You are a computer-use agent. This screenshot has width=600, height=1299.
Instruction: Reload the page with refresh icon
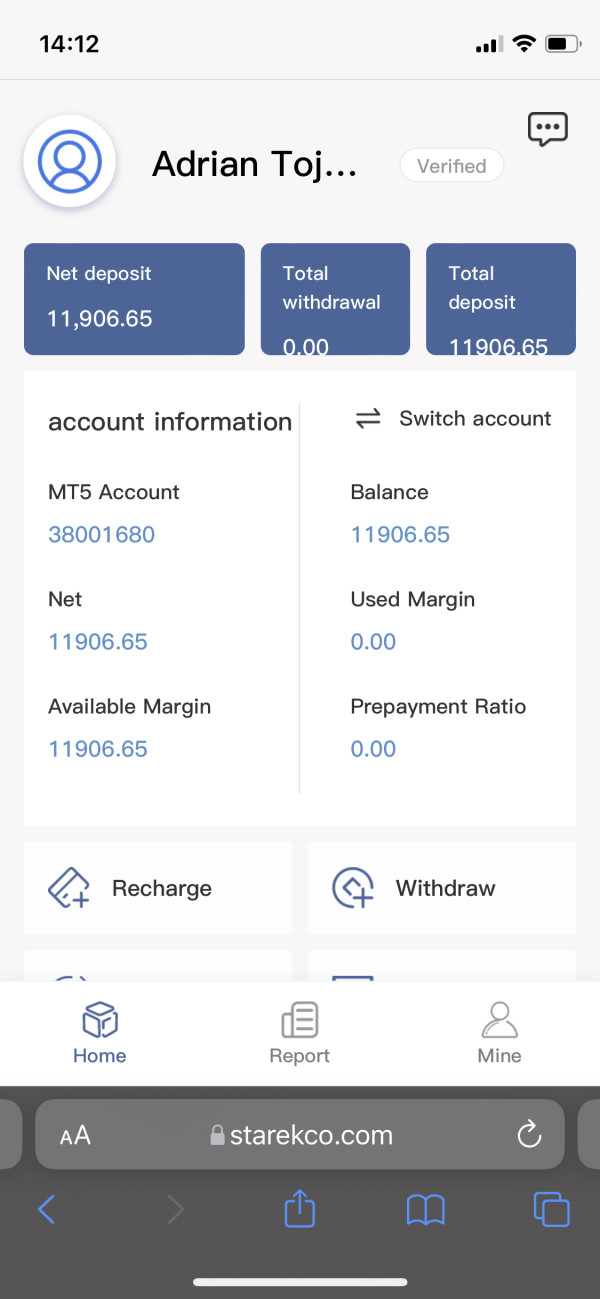pyautogui.click(x=529, y=1134)
